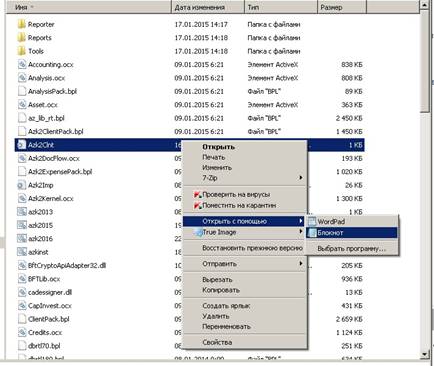
Task: Click the vertical scrollbar thumb
Action: coord(425,61)
